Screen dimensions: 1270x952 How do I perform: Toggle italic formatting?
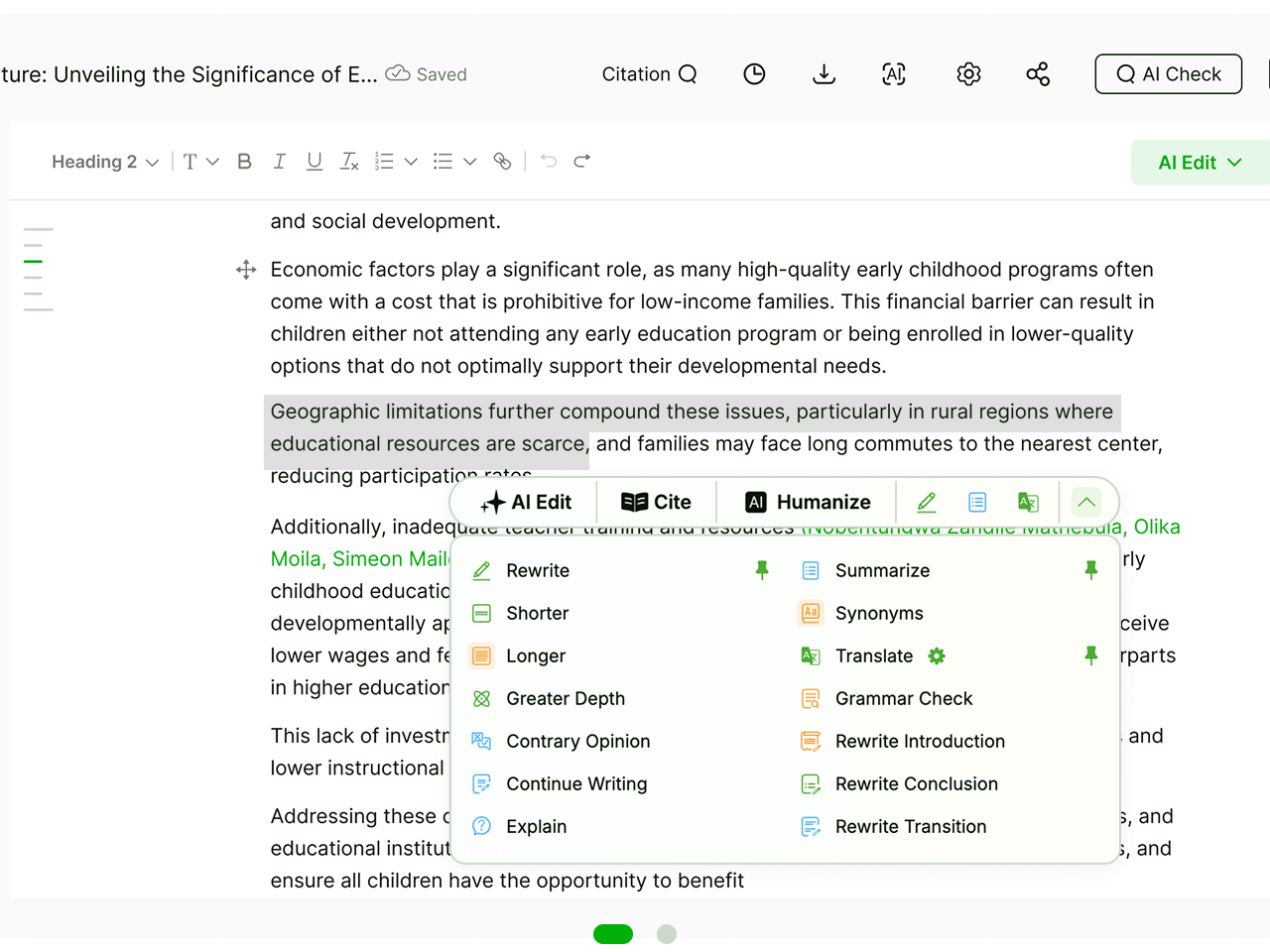click(x=280, y=162)
